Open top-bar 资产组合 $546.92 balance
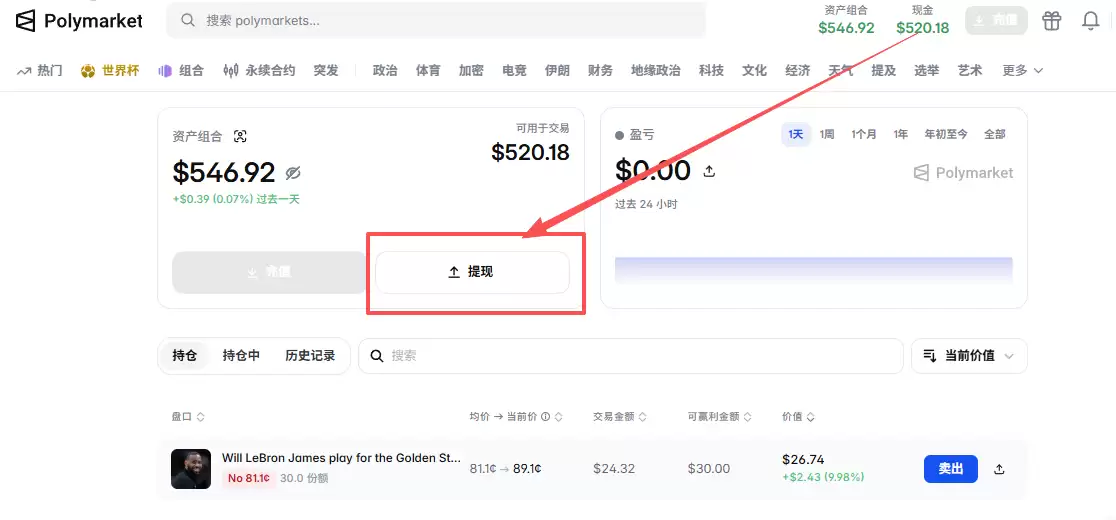 [x=846, y=20]
